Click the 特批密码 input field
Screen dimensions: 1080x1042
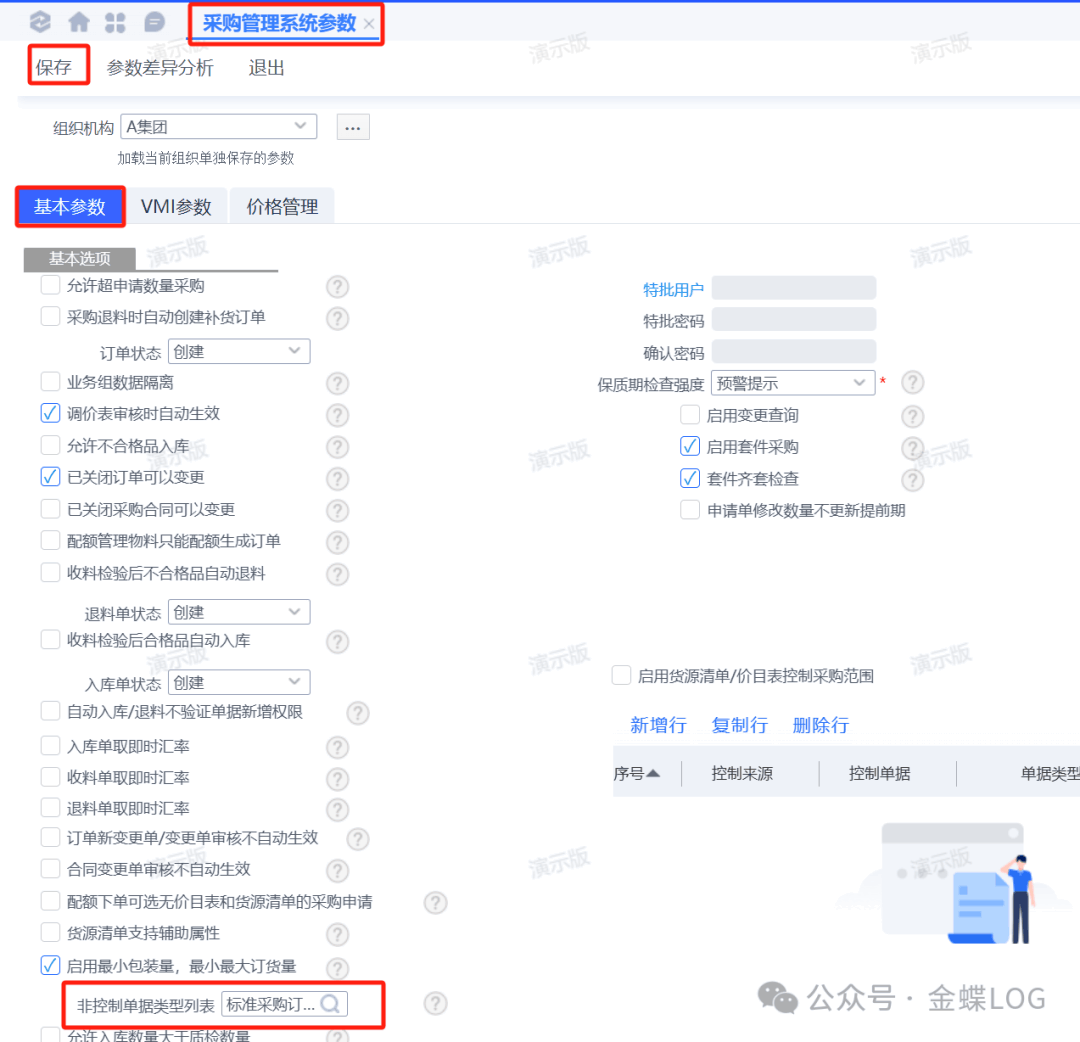pyautogui.click(x=794, y=320)
